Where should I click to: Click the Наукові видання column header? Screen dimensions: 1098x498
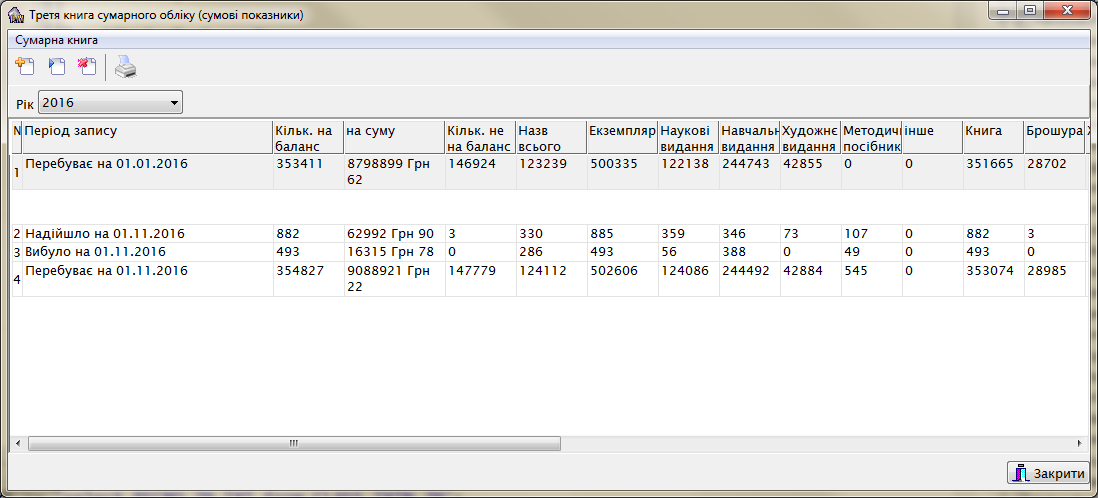coord(687,137)
